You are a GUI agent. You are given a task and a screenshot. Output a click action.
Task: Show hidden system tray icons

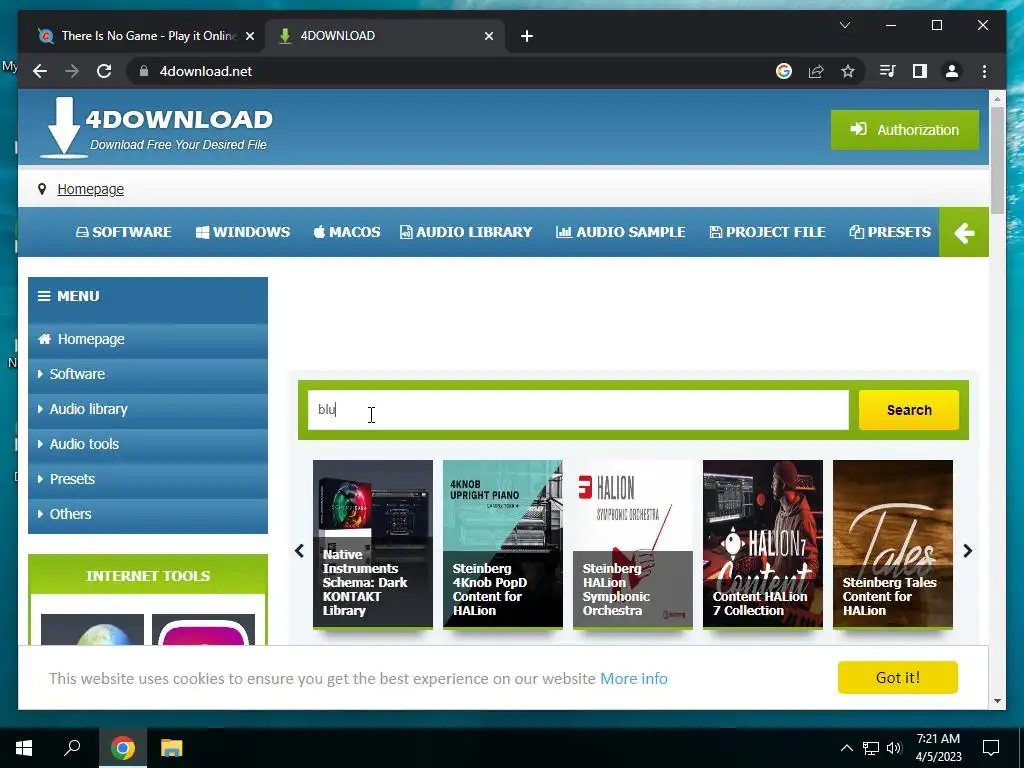pos(846,748)
